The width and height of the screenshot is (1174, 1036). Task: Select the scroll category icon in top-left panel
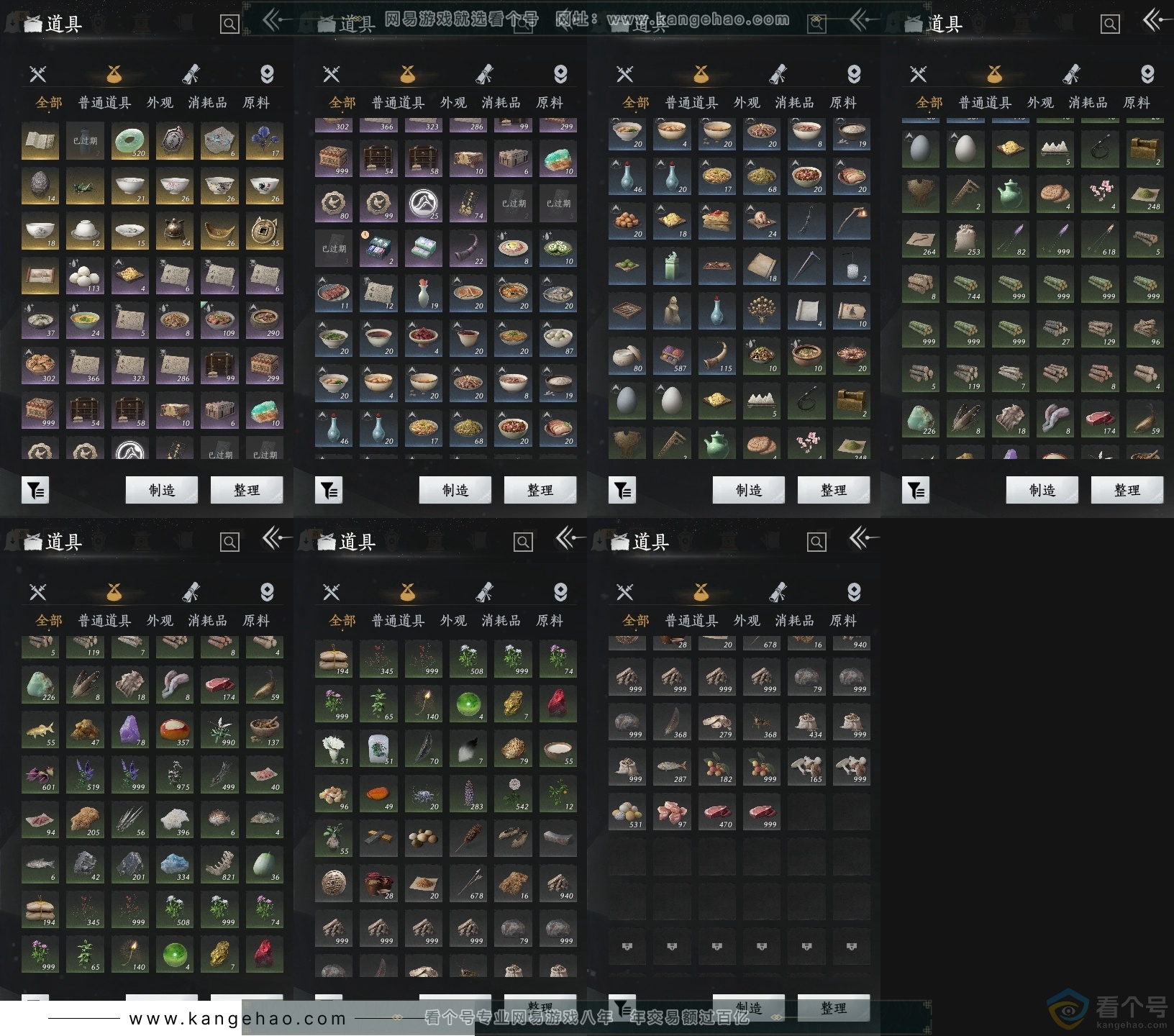click(x=191, y=73)
